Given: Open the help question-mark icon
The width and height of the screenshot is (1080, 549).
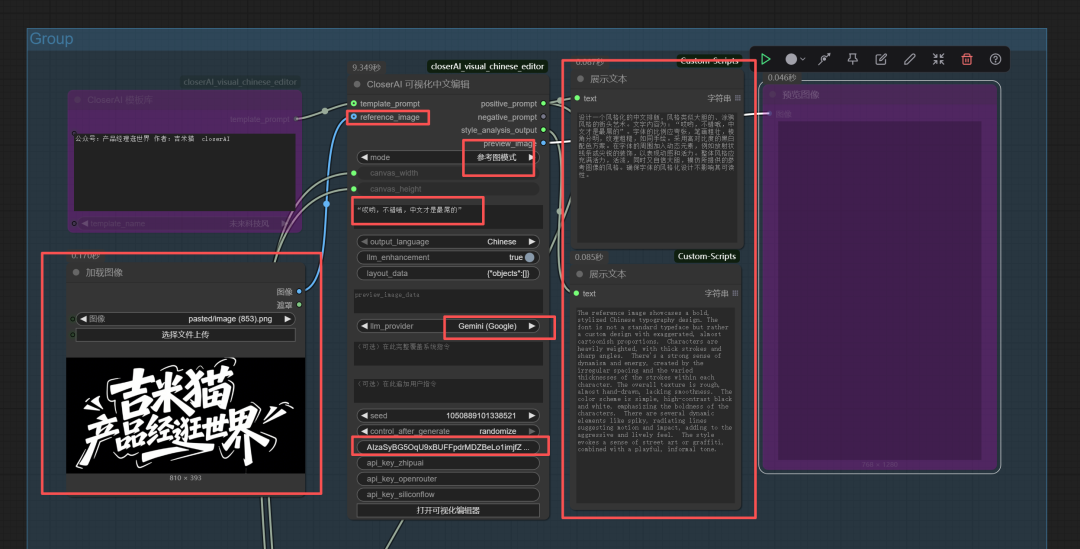Looking at the screenshot, I should (995, 59).
